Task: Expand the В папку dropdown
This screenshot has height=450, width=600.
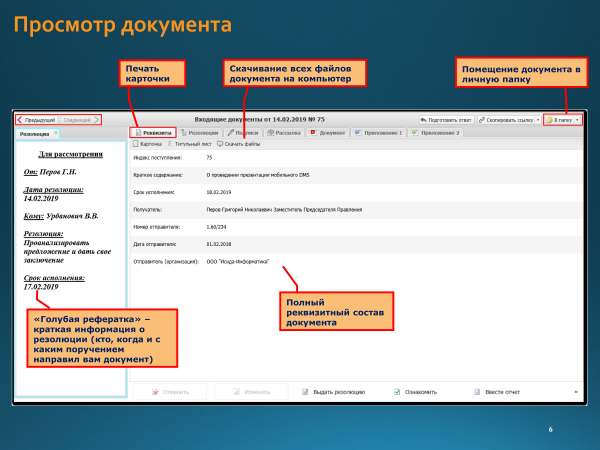Action: 577,119
